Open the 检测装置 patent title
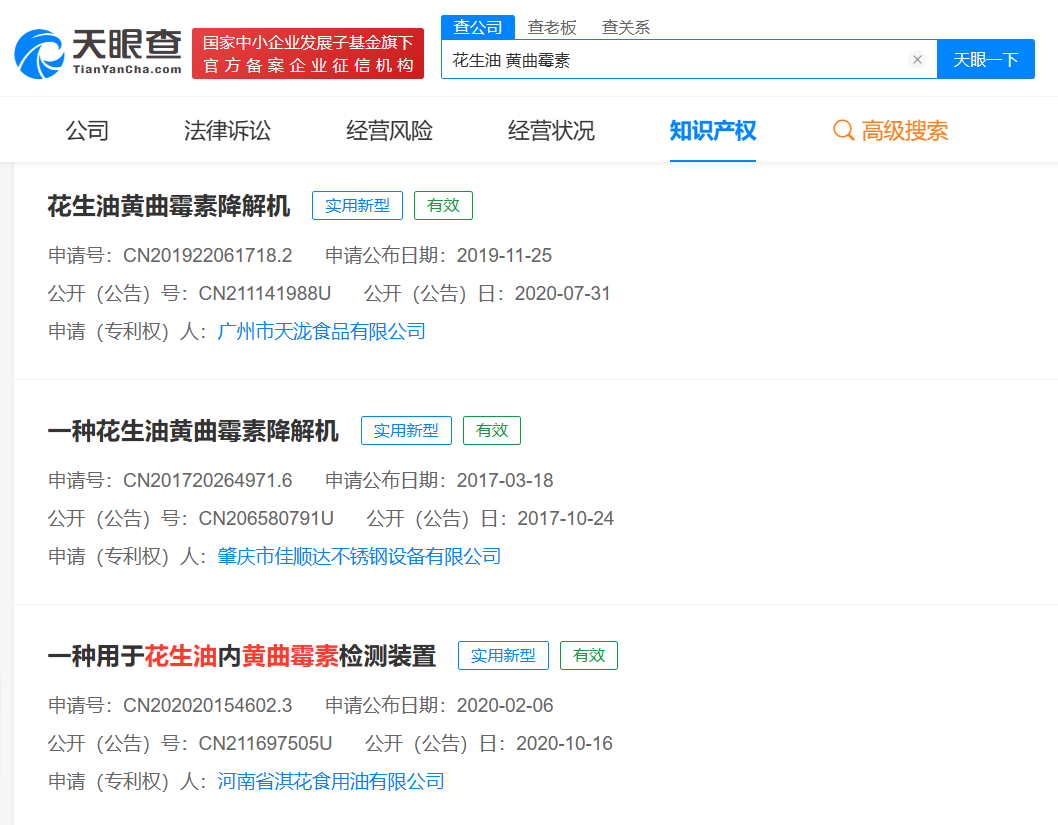The width and height of the screenshot is (1058, 825). point(242,656)
